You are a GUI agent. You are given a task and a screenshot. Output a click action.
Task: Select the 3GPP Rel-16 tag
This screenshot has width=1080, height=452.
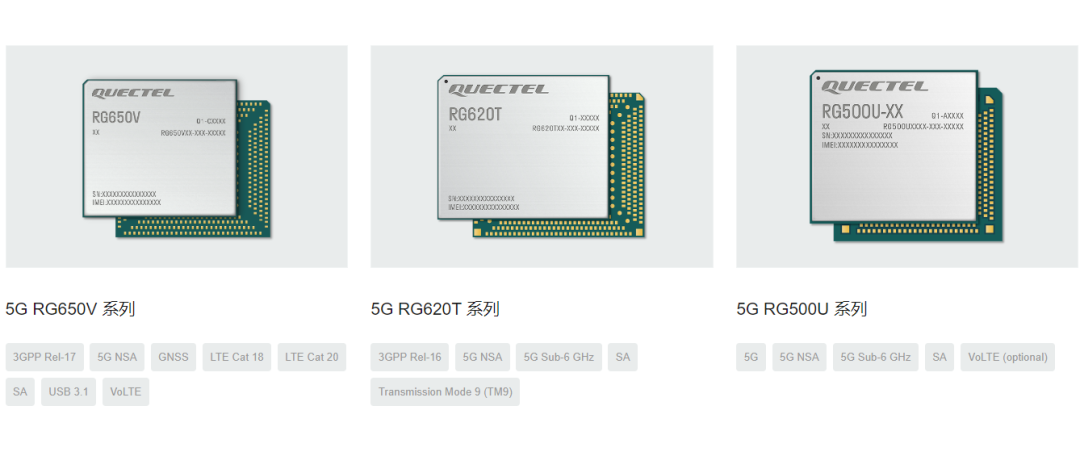coord(410,357)
